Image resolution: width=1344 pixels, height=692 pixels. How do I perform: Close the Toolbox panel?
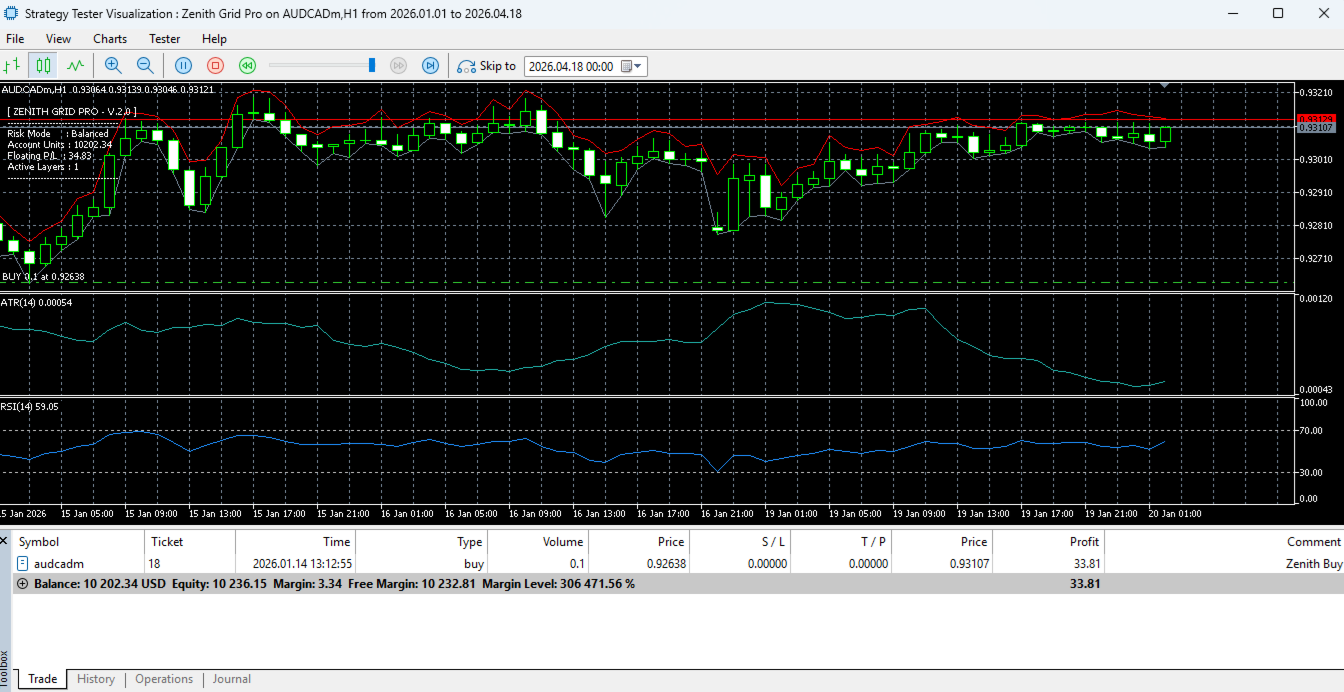(x=5, y=540)
